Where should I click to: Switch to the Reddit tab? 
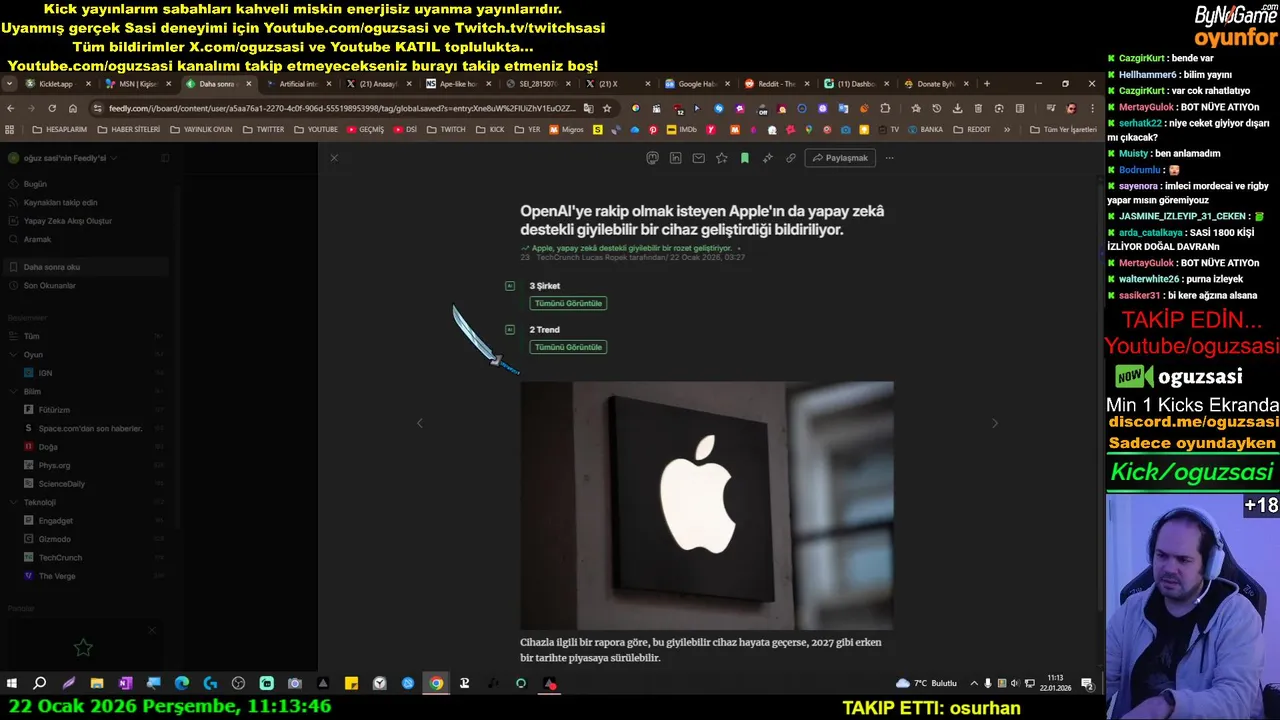(x=777, y=84)
